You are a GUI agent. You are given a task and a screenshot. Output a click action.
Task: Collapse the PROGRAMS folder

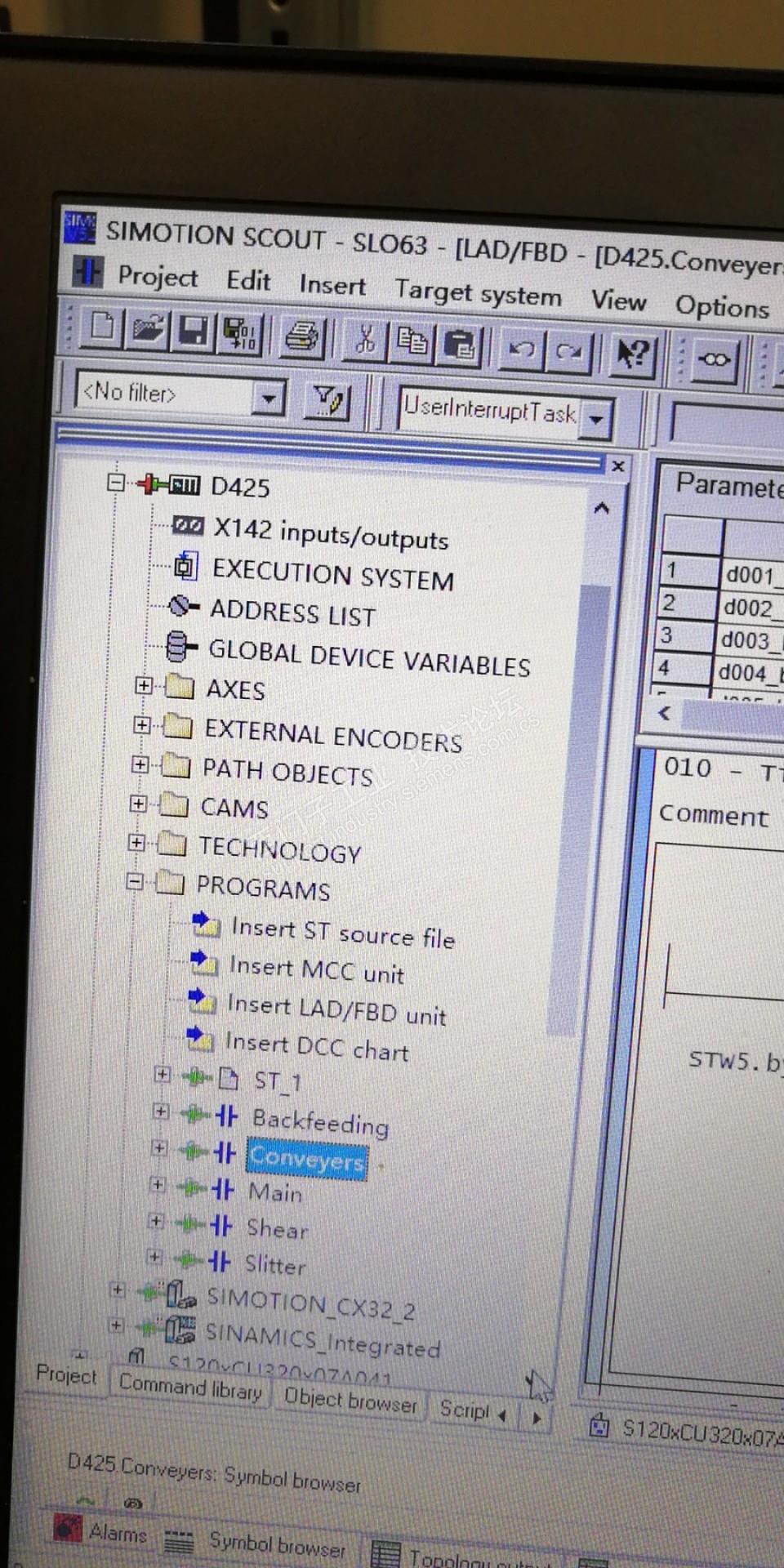[x=135, y=881]
